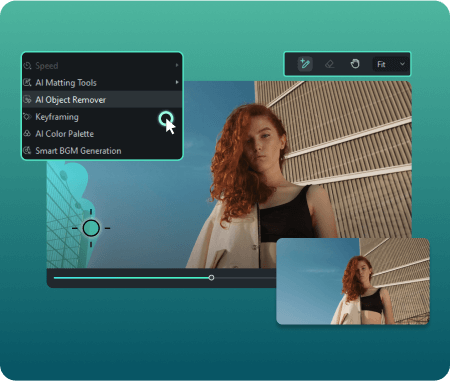Open the AI Matting Tools entry

tap(102, 83)
